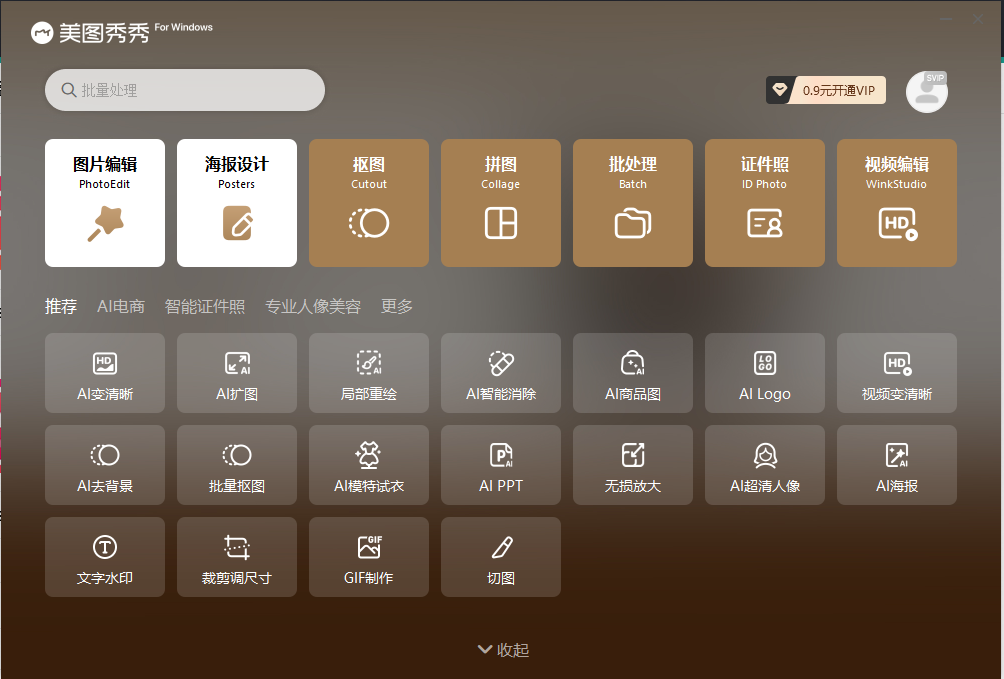Open the 文字水印 tool

105,557
